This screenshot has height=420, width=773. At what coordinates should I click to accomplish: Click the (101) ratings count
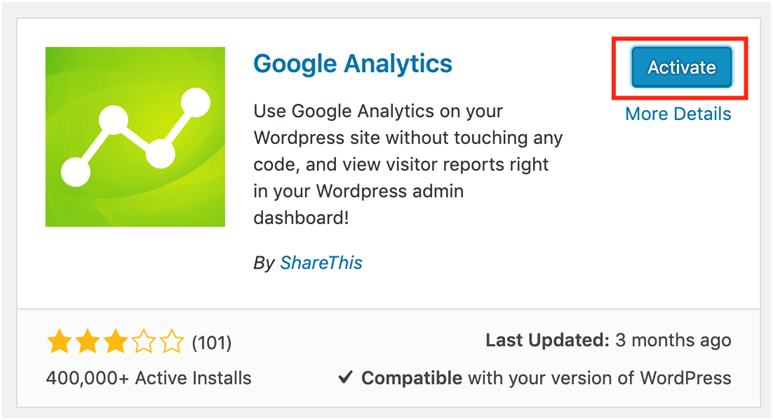coord(211,343)
